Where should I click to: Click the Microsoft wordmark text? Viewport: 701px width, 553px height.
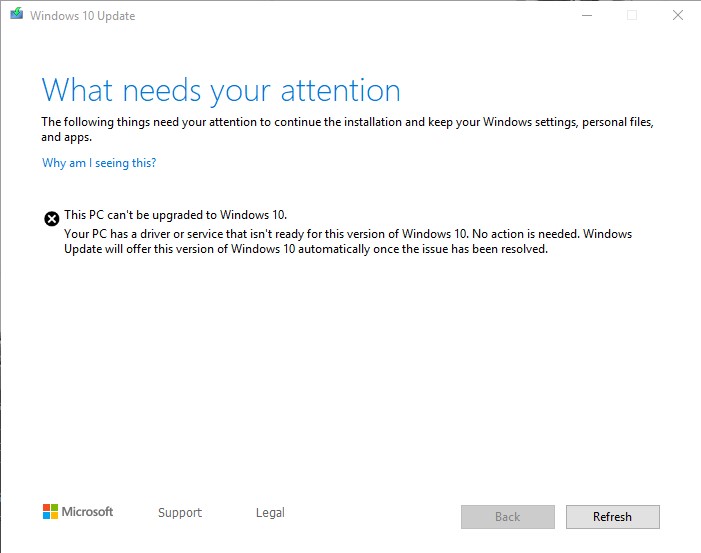[88, 512]
